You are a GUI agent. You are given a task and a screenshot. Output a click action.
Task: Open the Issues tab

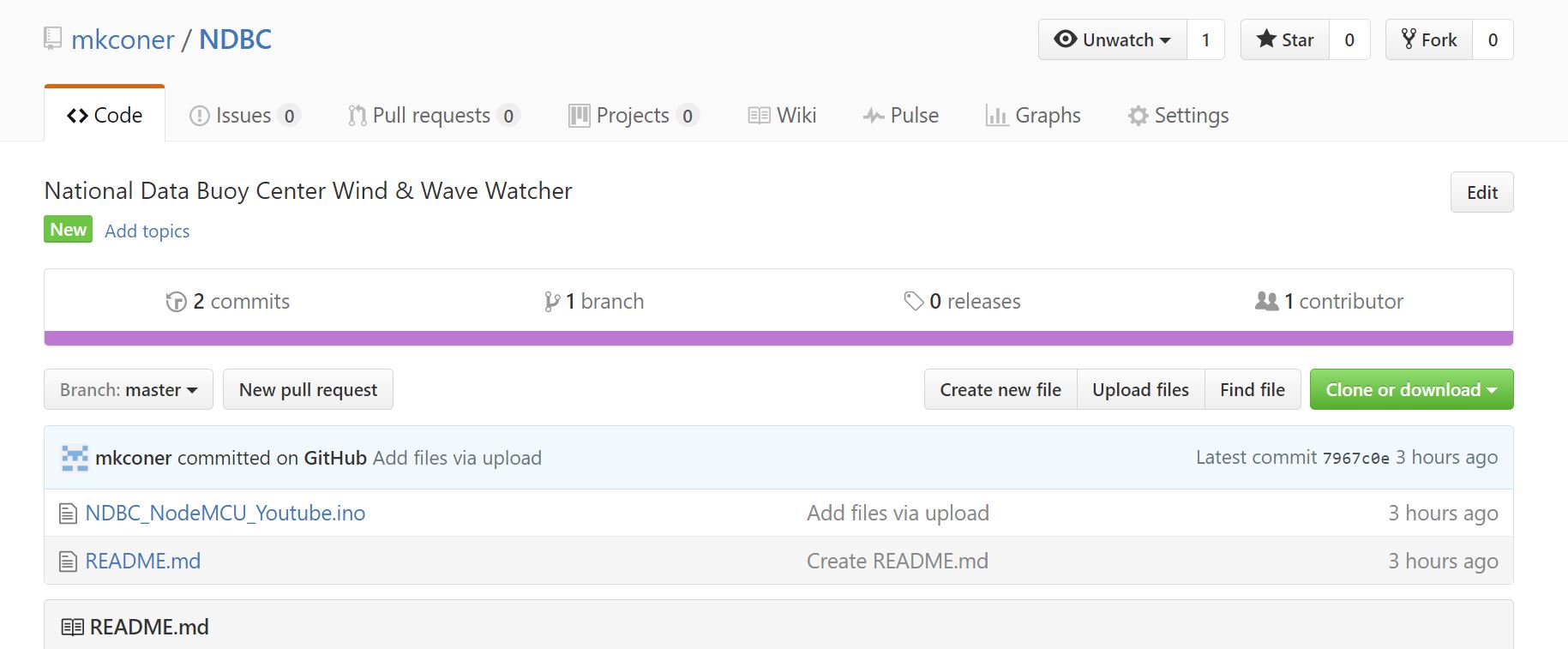tap(244, 115)
